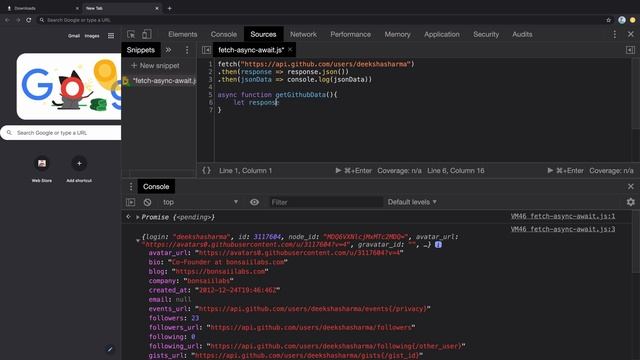Viewport: 640px width, 360px height.
Task: Click line number 6 in the editor gutter
Action: click(211, 102)
